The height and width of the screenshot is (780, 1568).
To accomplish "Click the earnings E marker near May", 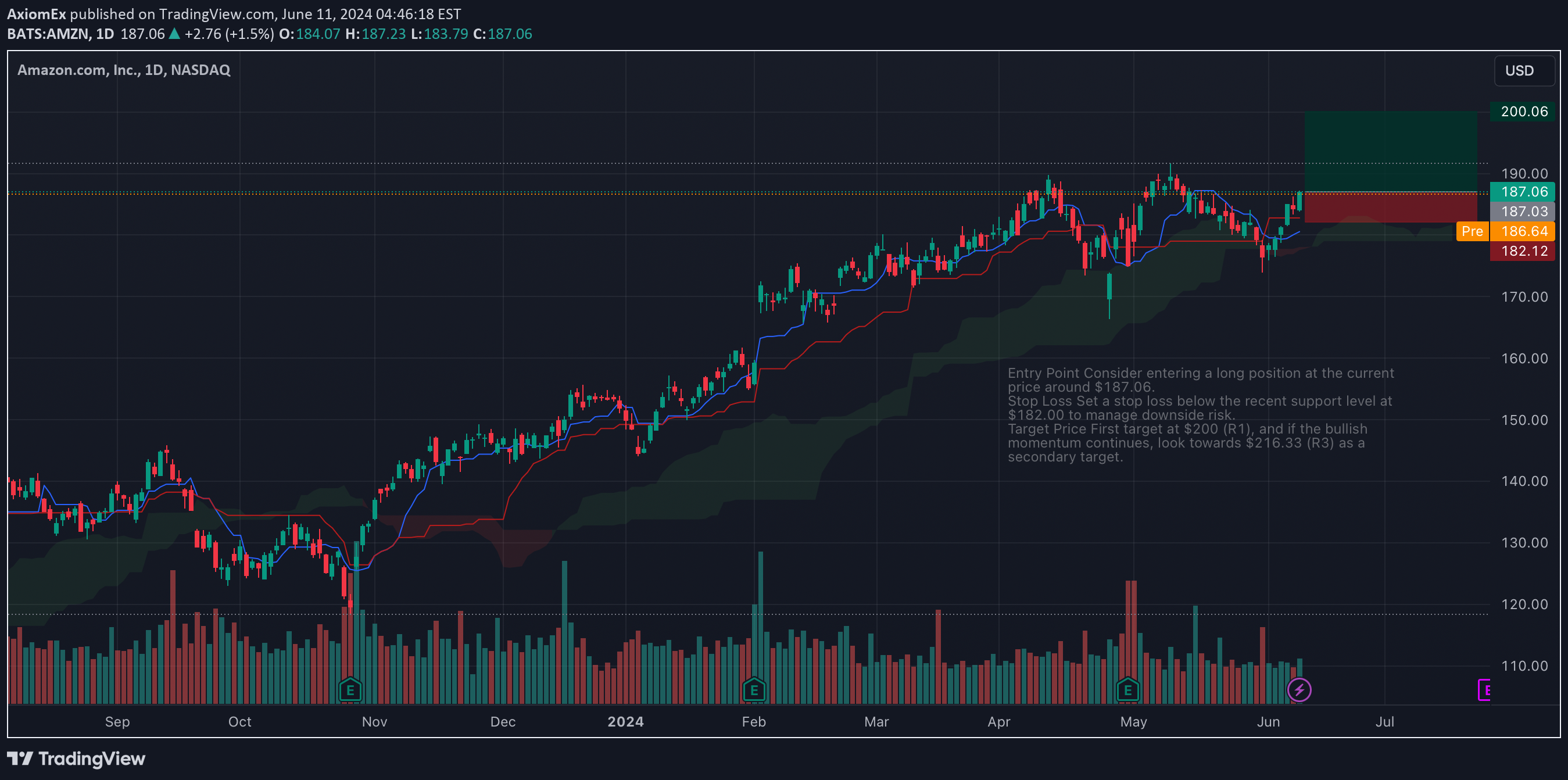I will pyautogui.click(x=1128, y=690).
